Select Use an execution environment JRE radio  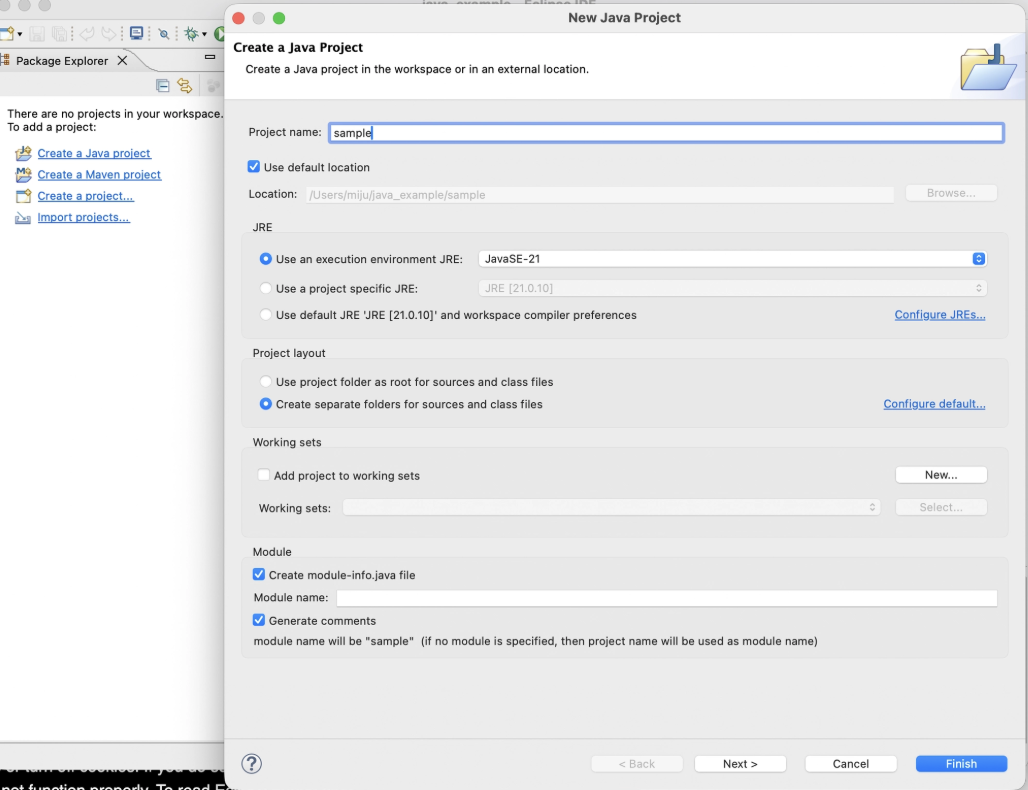[266, 259]
